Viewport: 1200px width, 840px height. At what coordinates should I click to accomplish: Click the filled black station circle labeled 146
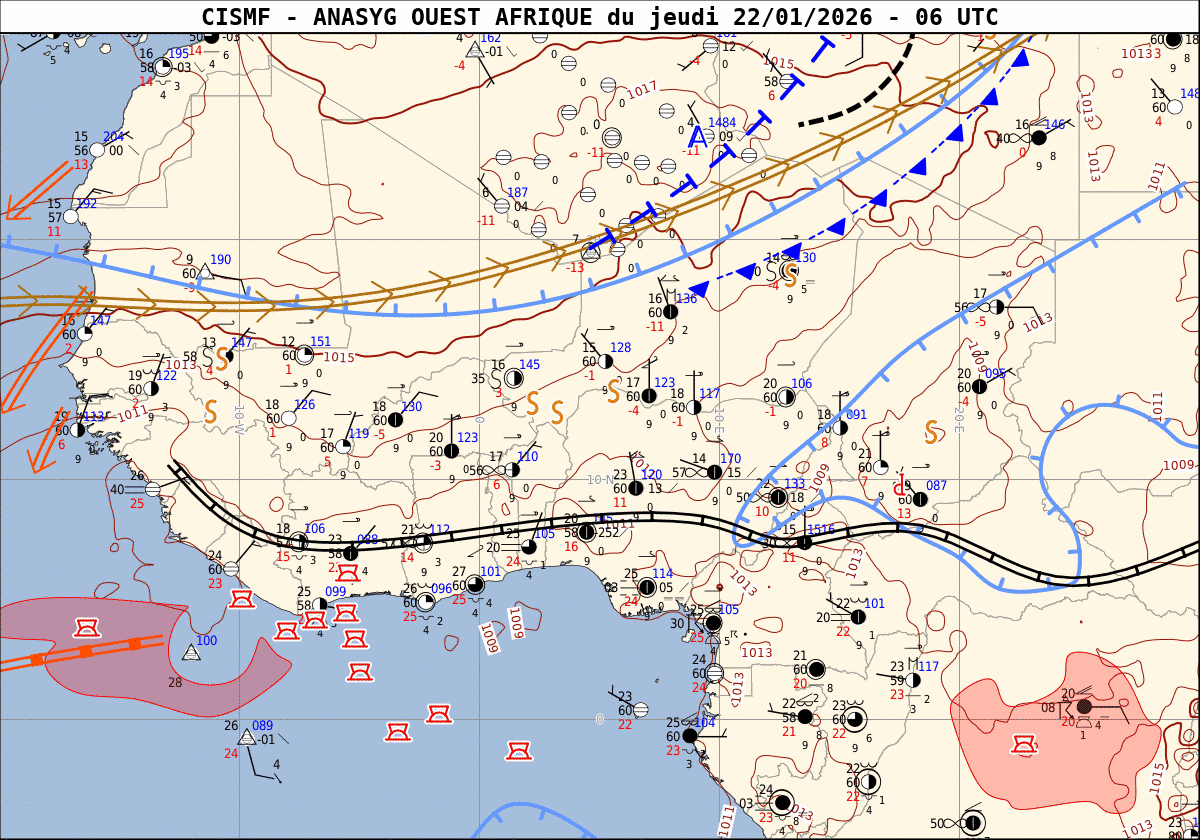pyautogui.click(x=1039, y=138)
